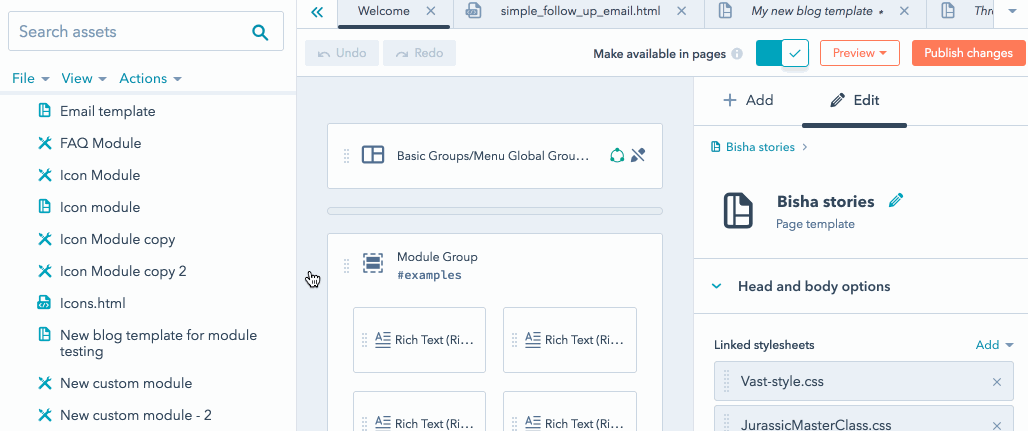Click the simple_follow_up_email.html tab file icon
Image resolution: width=1028 pixels, height=431 pixels.
(473, 11)
